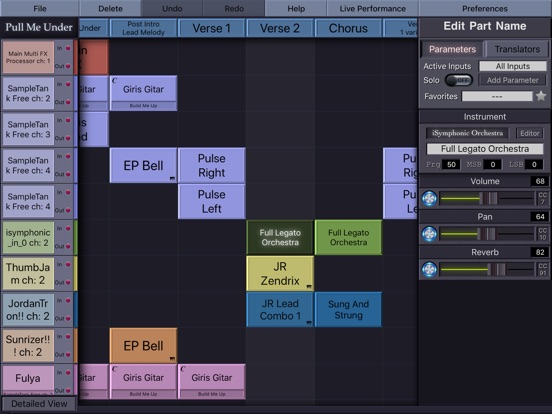Click the Reverb CC 91 indicator
Viewport: 552px width, 414px height.
[542, 269]
